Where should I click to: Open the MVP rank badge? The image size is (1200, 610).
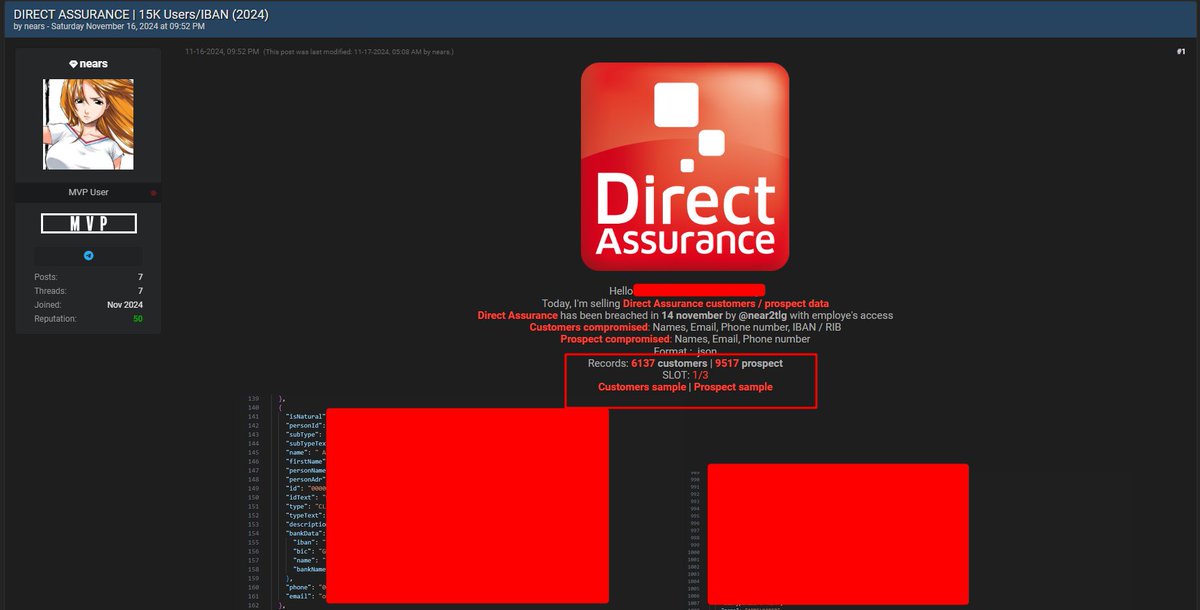88,223
